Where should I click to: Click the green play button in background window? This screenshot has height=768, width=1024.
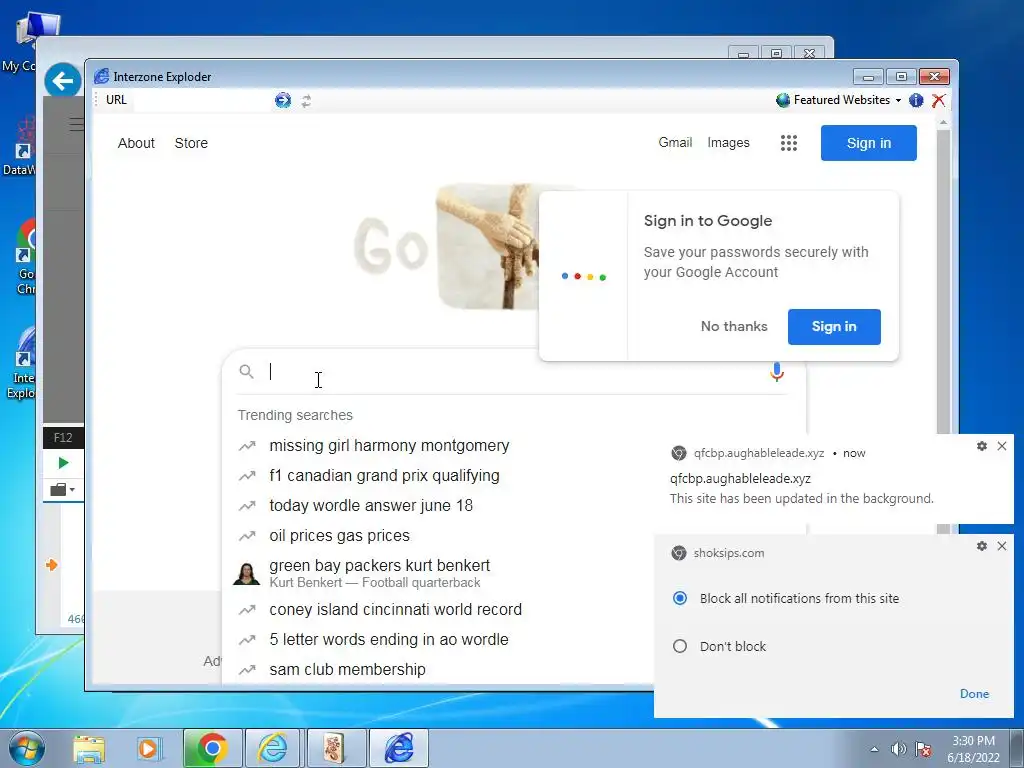63,463
